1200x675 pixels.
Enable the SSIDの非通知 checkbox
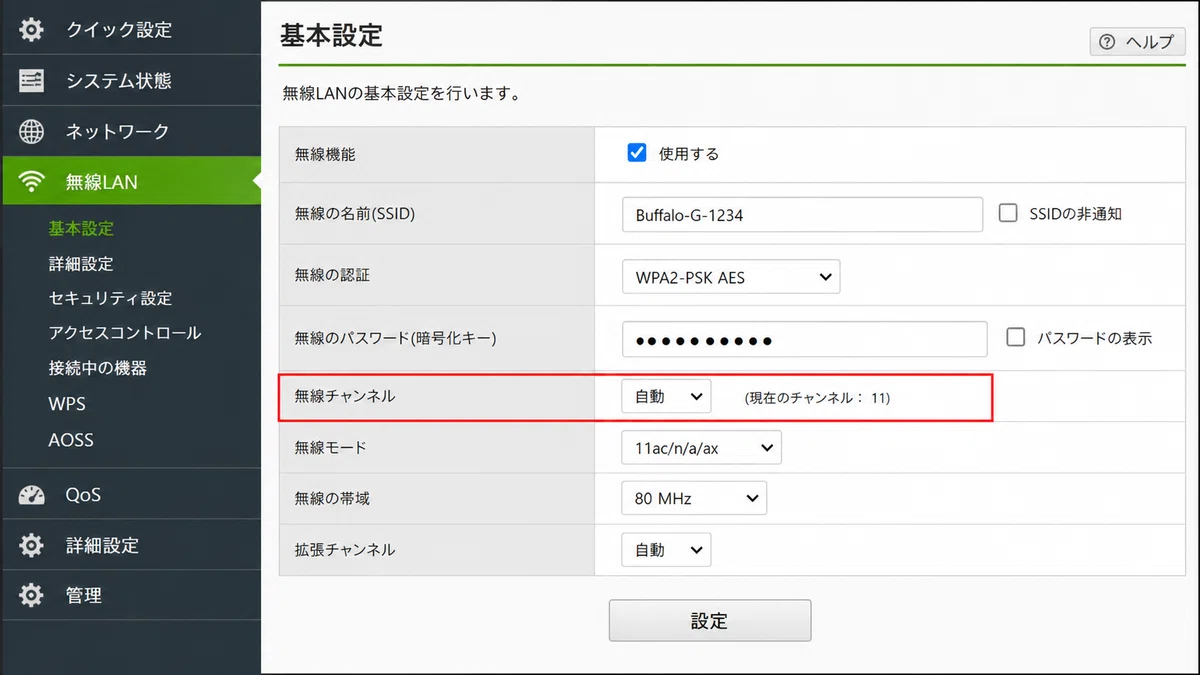[1008, 213]
